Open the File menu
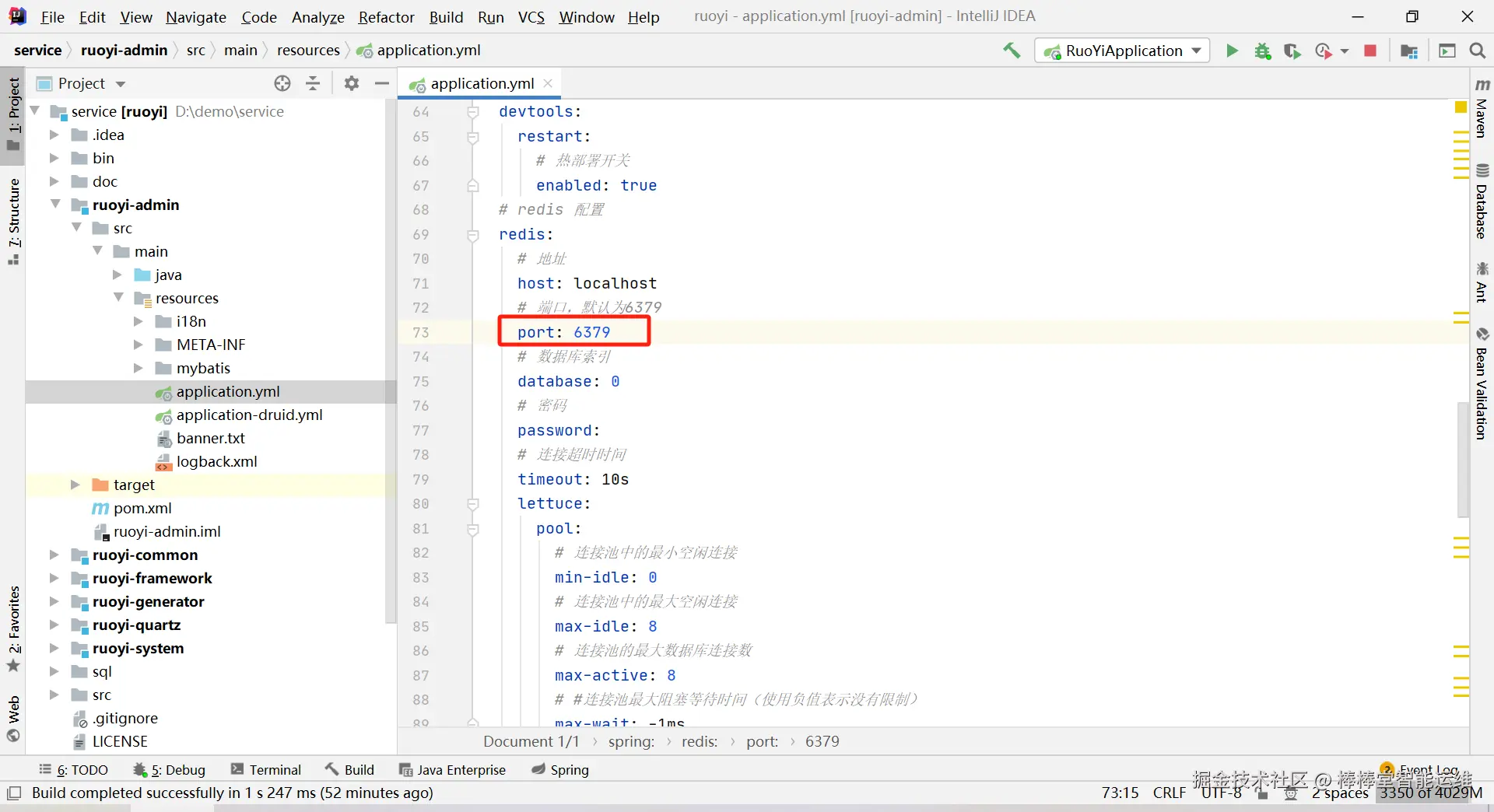 tap(52, 17)
